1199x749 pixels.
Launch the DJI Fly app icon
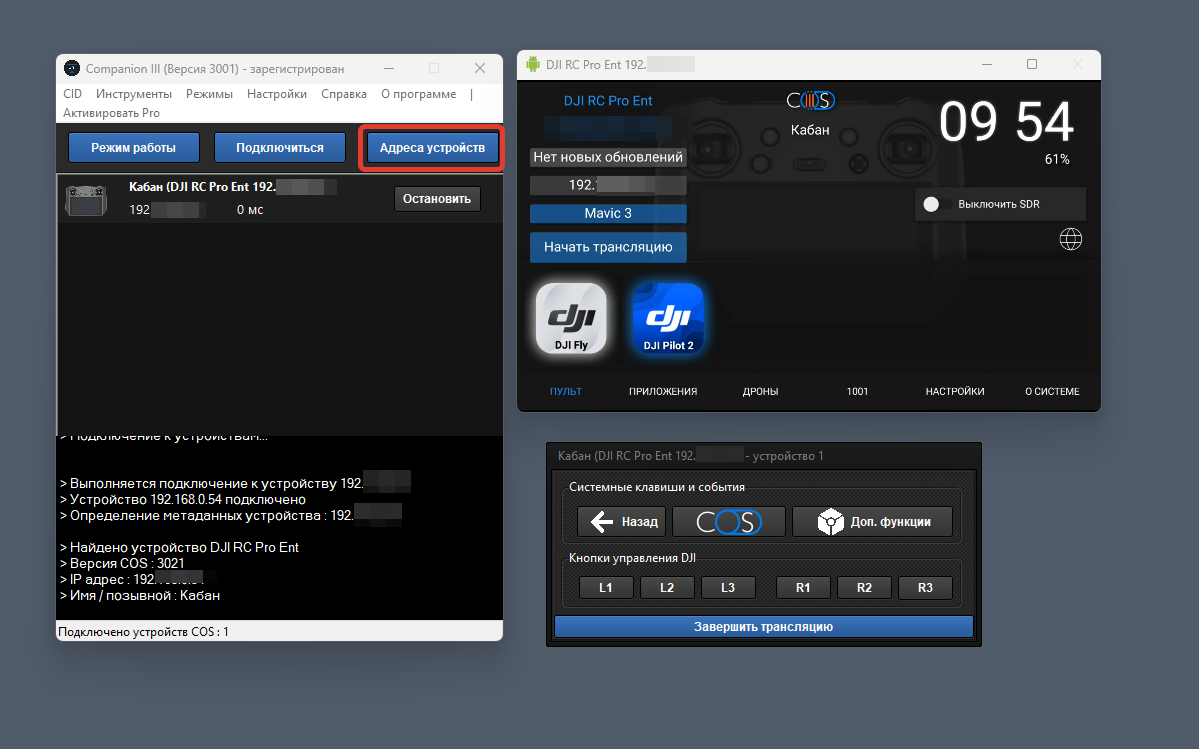point(571,319)
